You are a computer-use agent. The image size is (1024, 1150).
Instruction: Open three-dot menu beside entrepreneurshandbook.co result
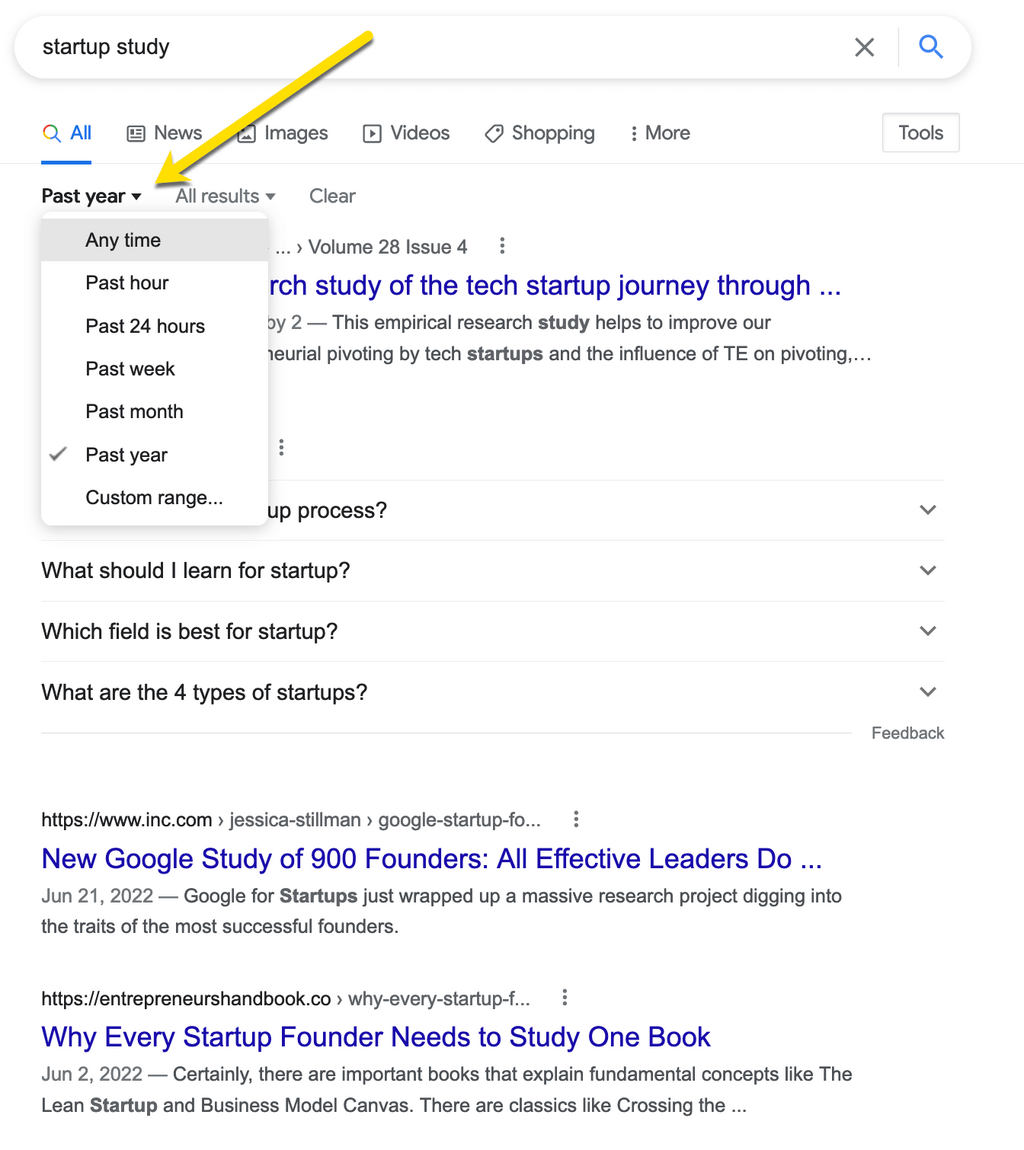pos(565,998)
